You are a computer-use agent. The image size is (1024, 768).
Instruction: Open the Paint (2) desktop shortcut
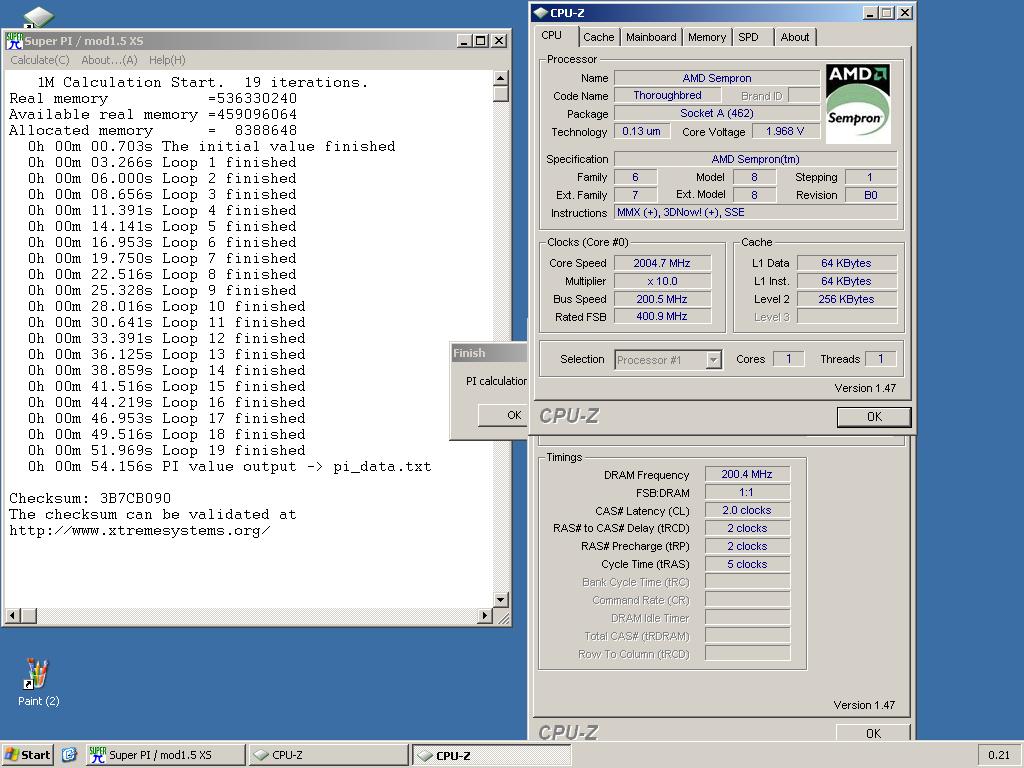[37, 682]
